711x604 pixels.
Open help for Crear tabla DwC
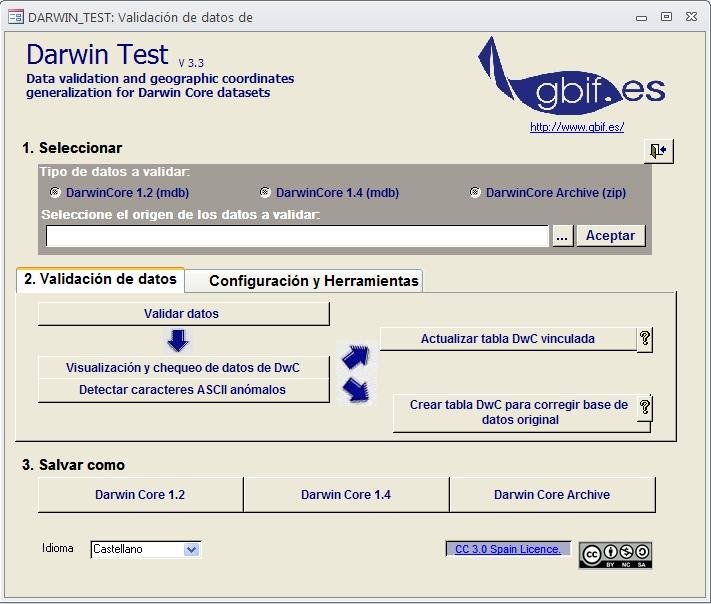tap(644, 407)
